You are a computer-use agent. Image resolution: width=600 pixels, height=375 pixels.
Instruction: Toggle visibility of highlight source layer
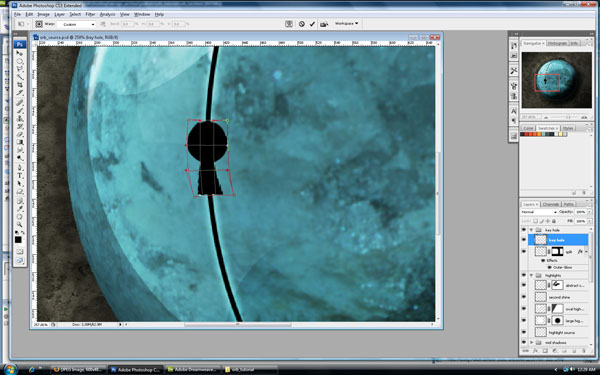(524, 332)
